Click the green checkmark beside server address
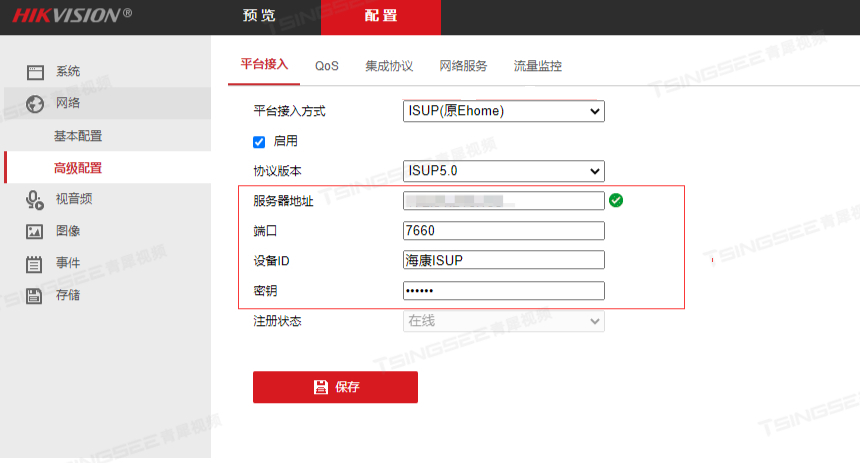This screenshot has height=463, width=860. click(616, 200)
